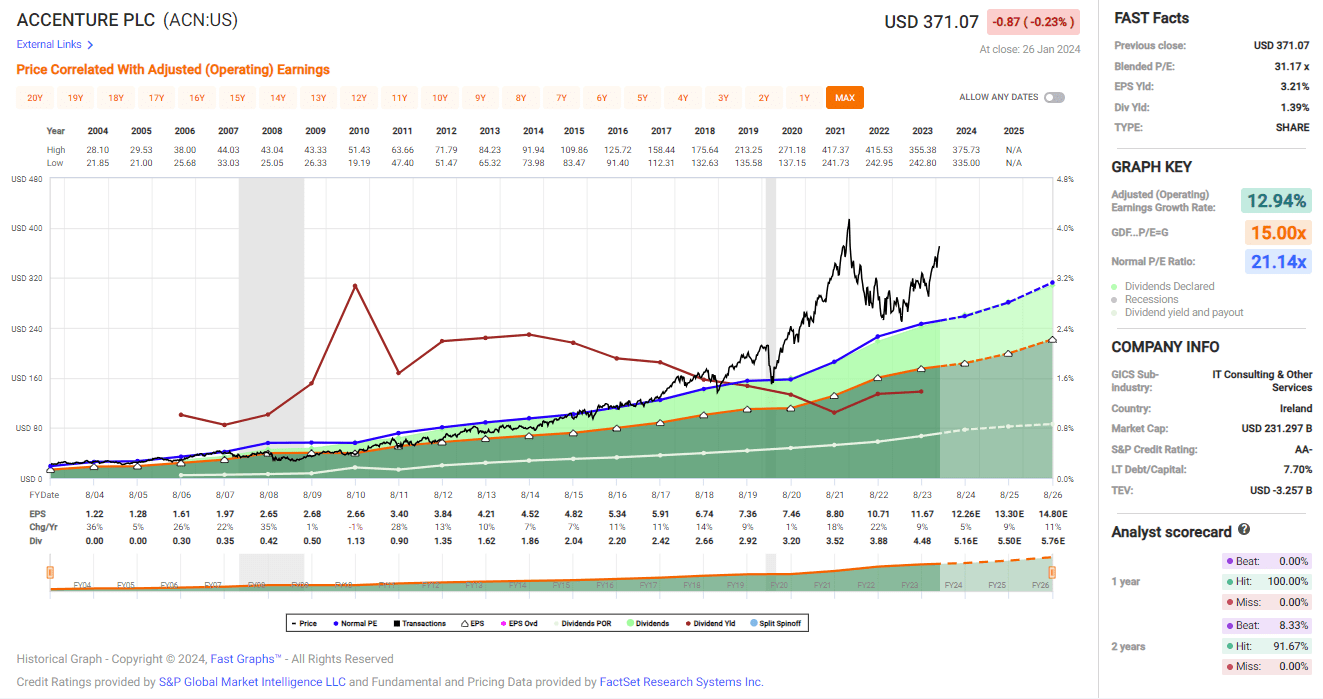Select the 15Y time range
The width and height of the screenshot is (1323, 699).
(x=237, y=98)
